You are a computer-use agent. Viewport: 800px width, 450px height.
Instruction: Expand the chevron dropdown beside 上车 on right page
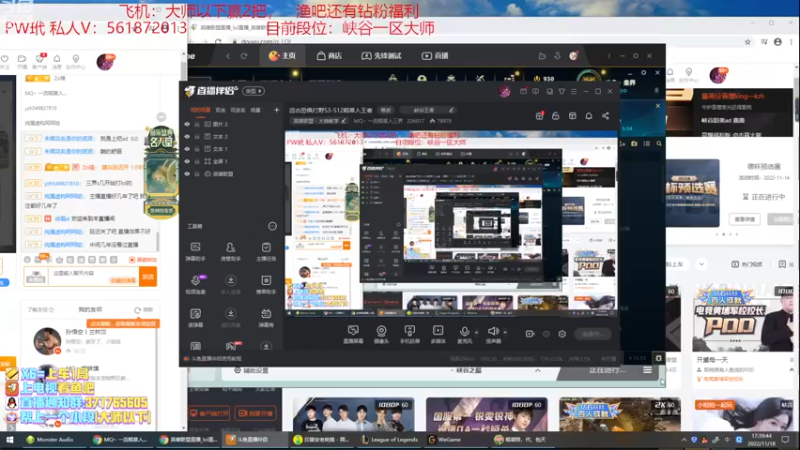[702, 264]
